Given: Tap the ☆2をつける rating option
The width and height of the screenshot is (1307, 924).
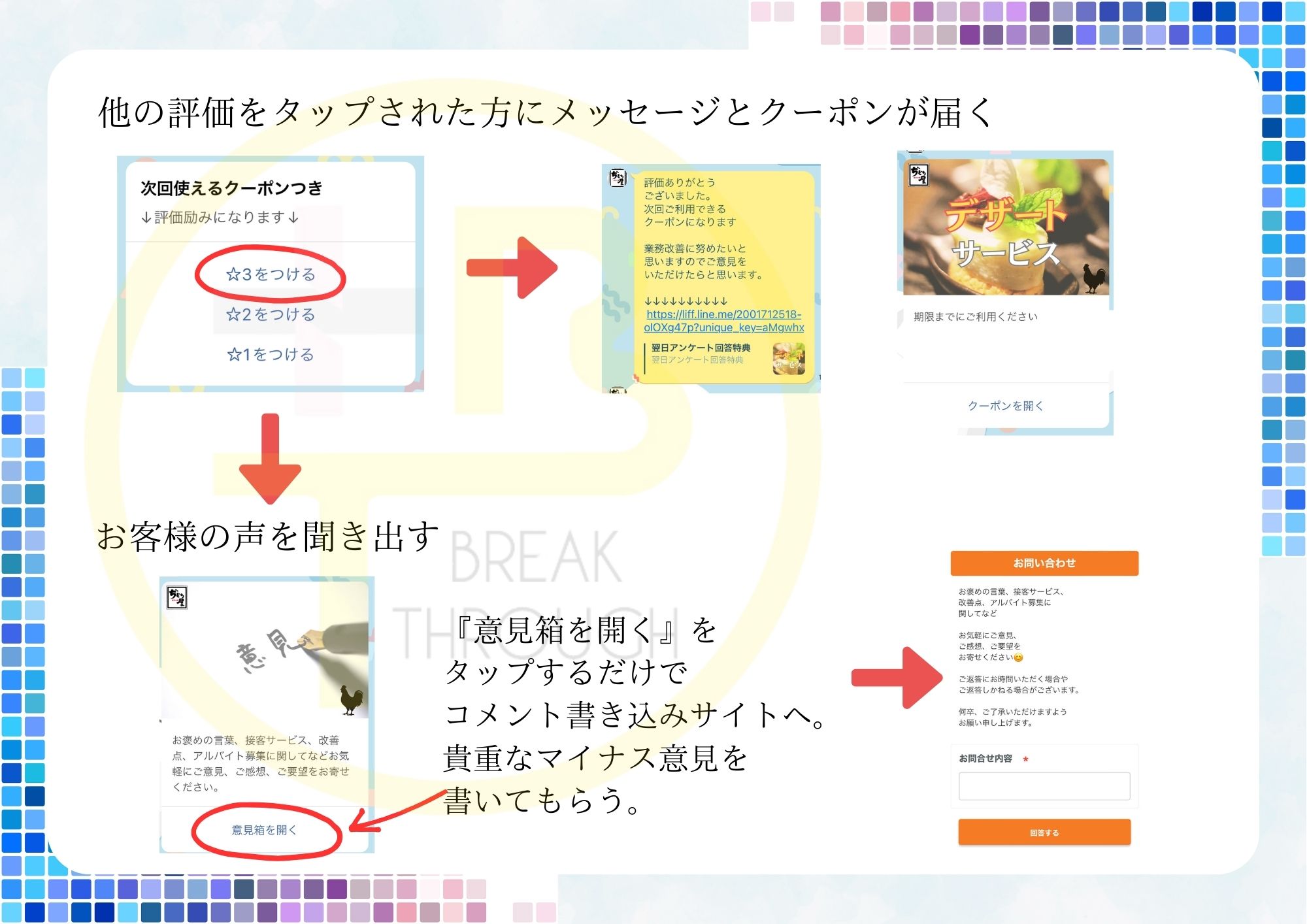Looking at the screenshot, I should (x=271, y=314).
